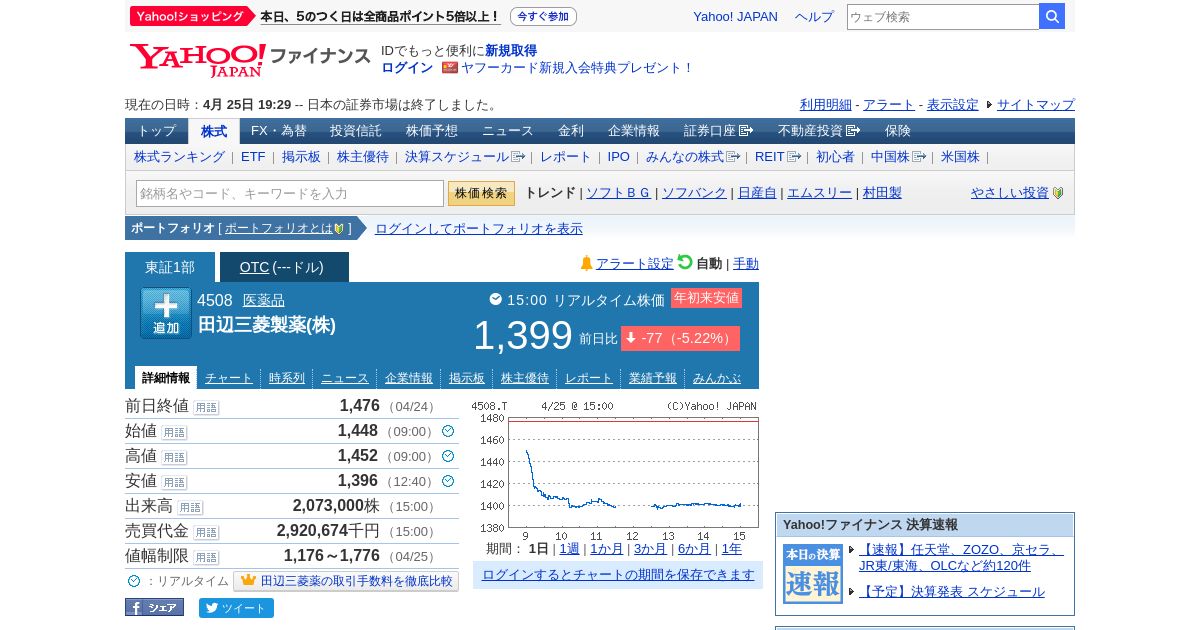Click the 株価検索 button
1200x630 pixels.
tap(481, 193)
